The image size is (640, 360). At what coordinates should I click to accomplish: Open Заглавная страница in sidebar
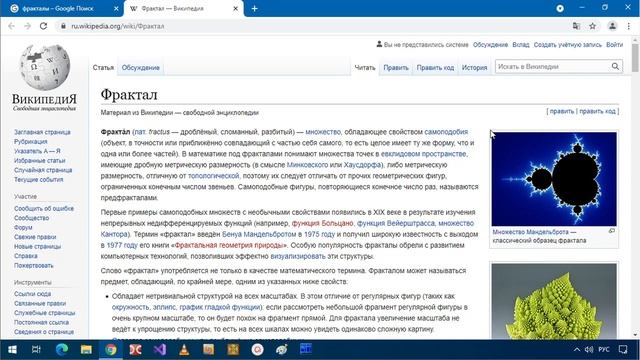42,132
